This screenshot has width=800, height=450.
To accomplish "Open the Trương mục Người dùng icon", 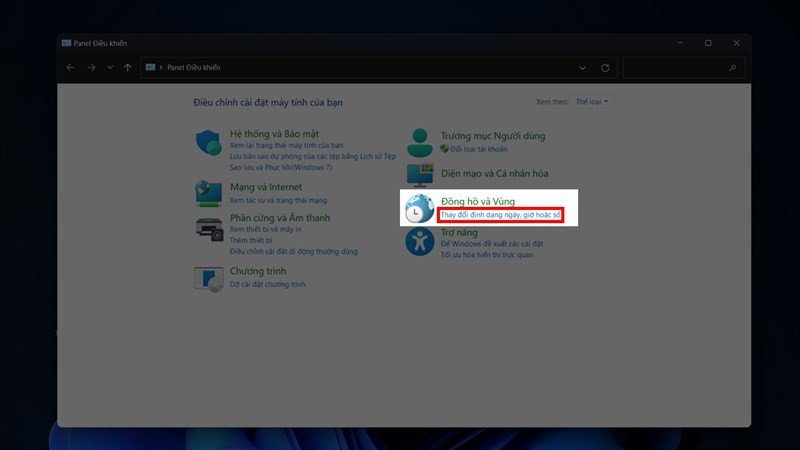I will [420, 142].
